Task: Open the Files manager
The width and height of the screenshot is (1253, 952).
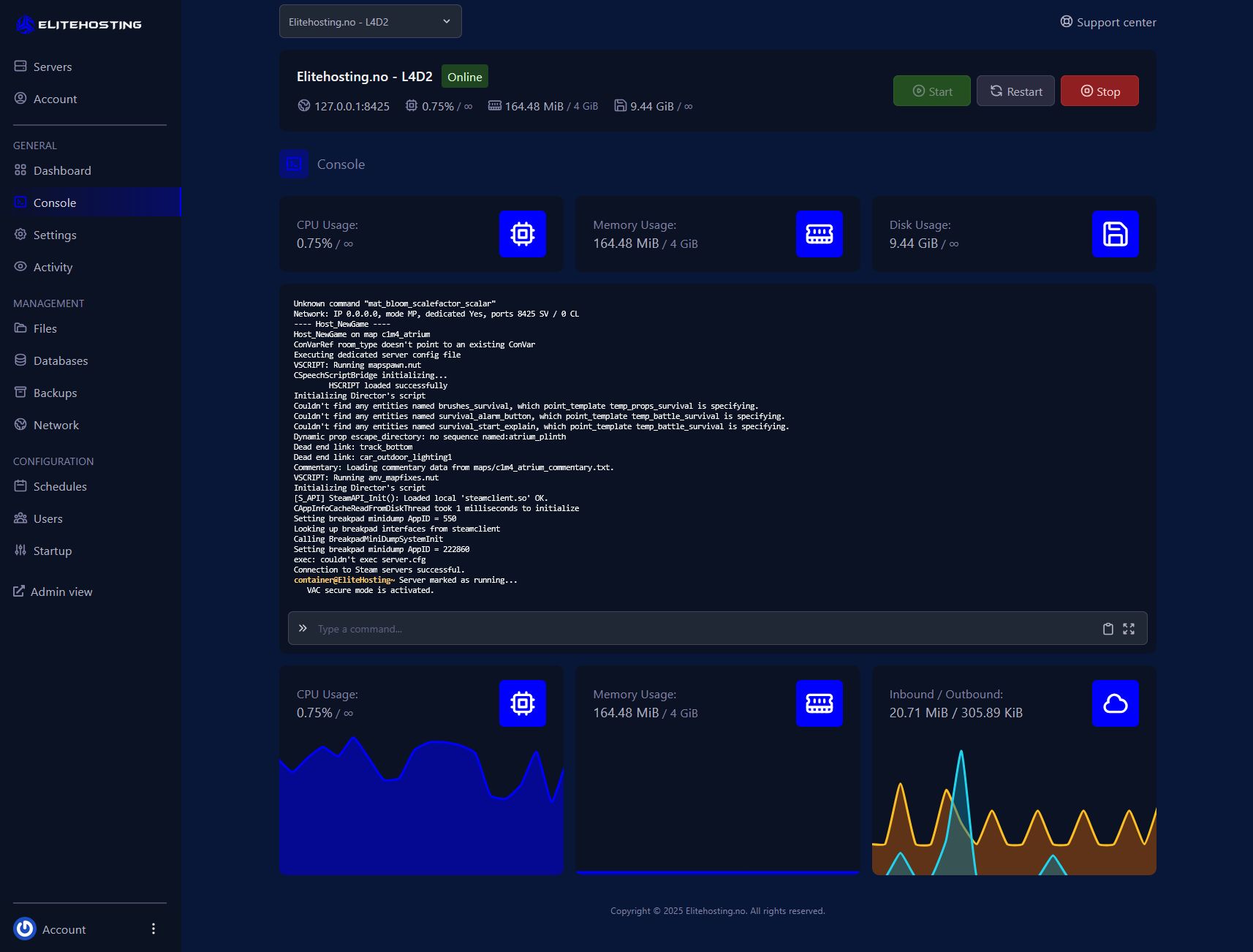Action: coord(45,328)
